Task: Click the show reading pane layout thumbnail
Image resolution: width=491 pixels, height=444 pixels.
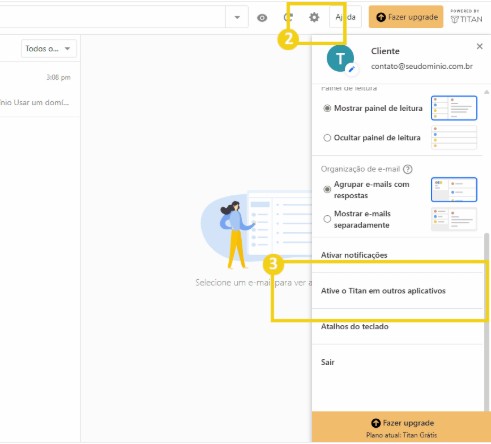Action: [x=454, y=108]
